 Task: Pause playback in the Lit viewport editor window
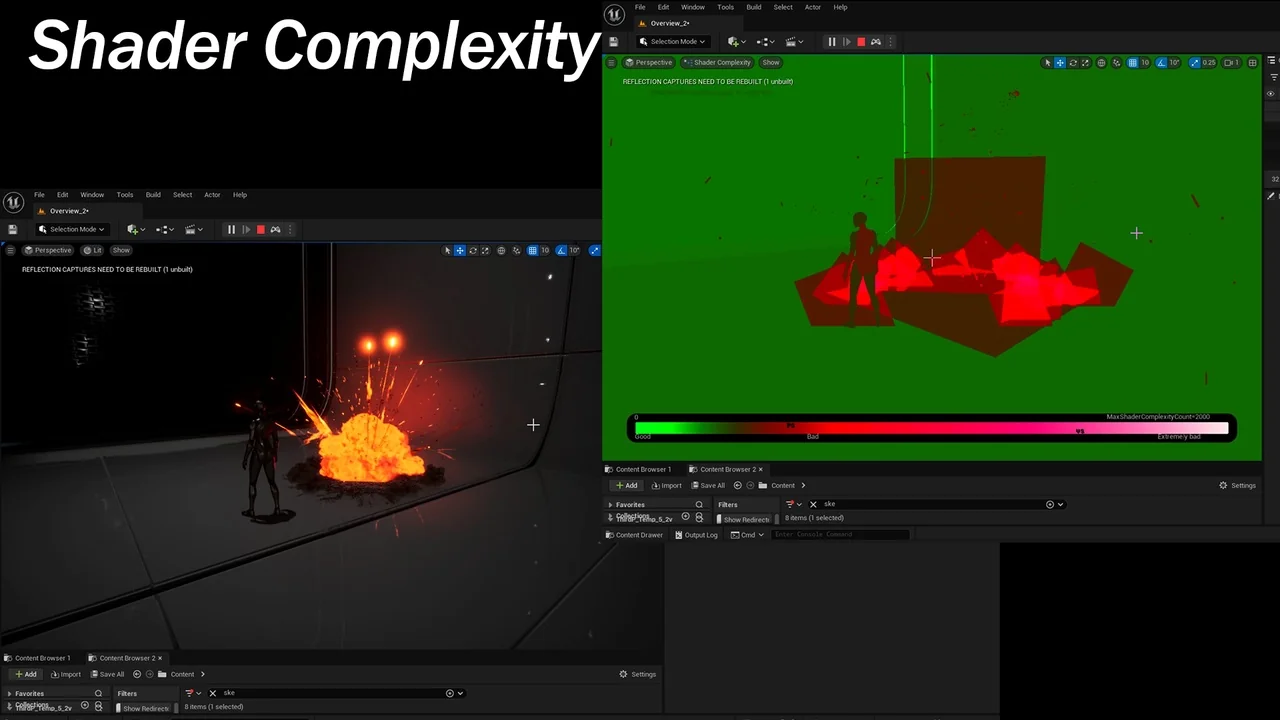(231, 230)
